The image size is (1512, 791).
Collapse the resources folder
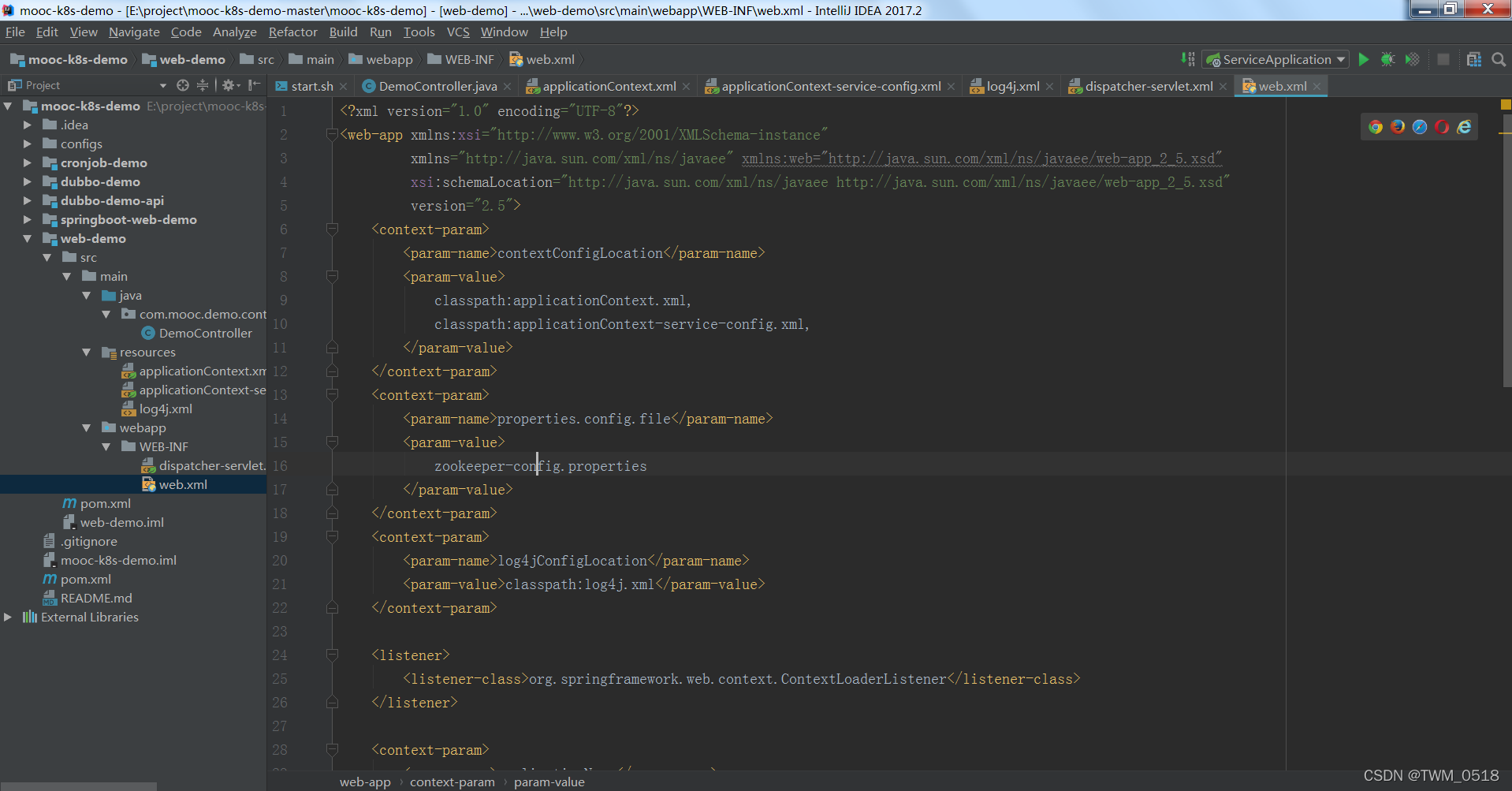pyautogui.click(x=87, y=352)
